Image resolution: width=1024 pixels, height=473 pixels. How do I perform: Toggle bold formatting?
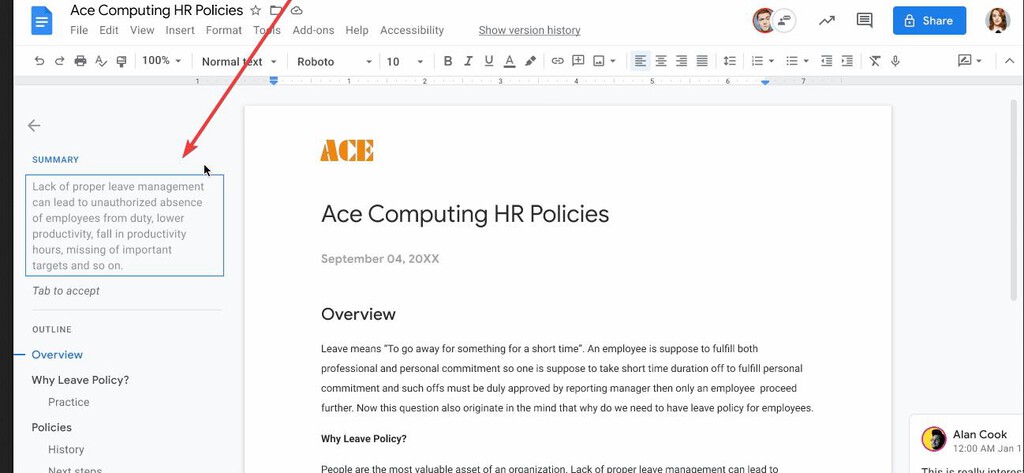click(447, 61)
